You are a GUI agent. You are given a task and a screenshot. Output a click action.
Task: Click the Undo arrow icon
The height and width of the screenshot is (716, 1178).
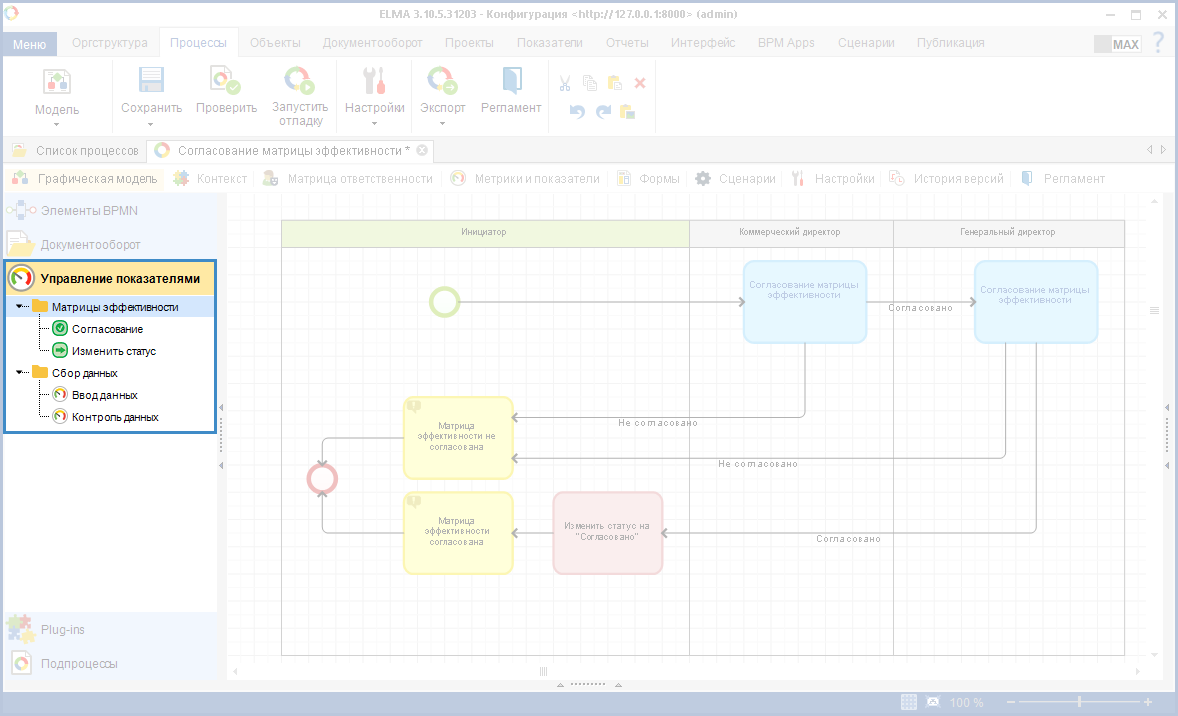[x=577, y=111]
